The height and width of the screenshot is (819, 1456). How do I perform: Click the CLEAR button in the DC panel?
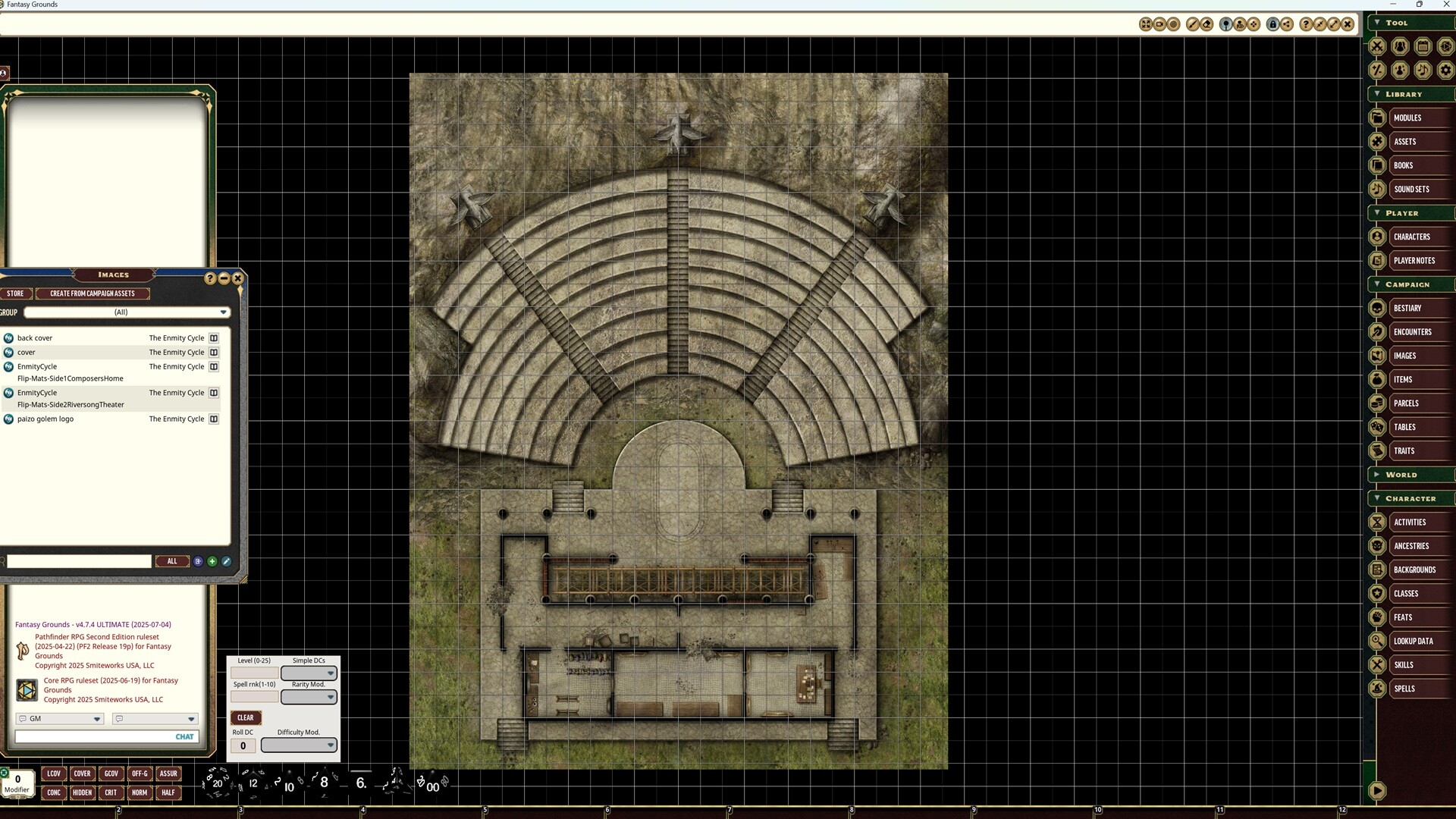245,717
